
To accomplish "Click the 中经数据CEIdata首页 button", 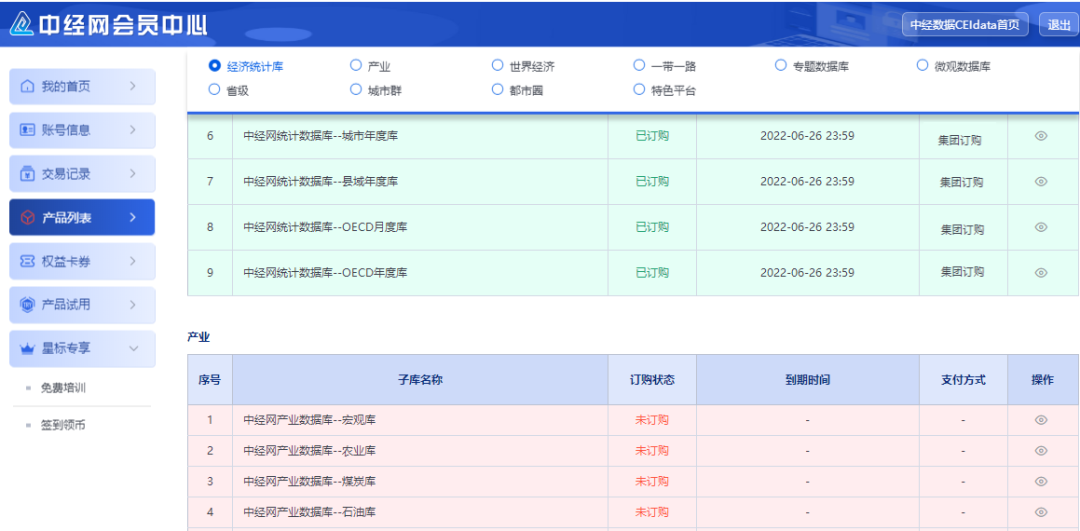I will 965,25.
